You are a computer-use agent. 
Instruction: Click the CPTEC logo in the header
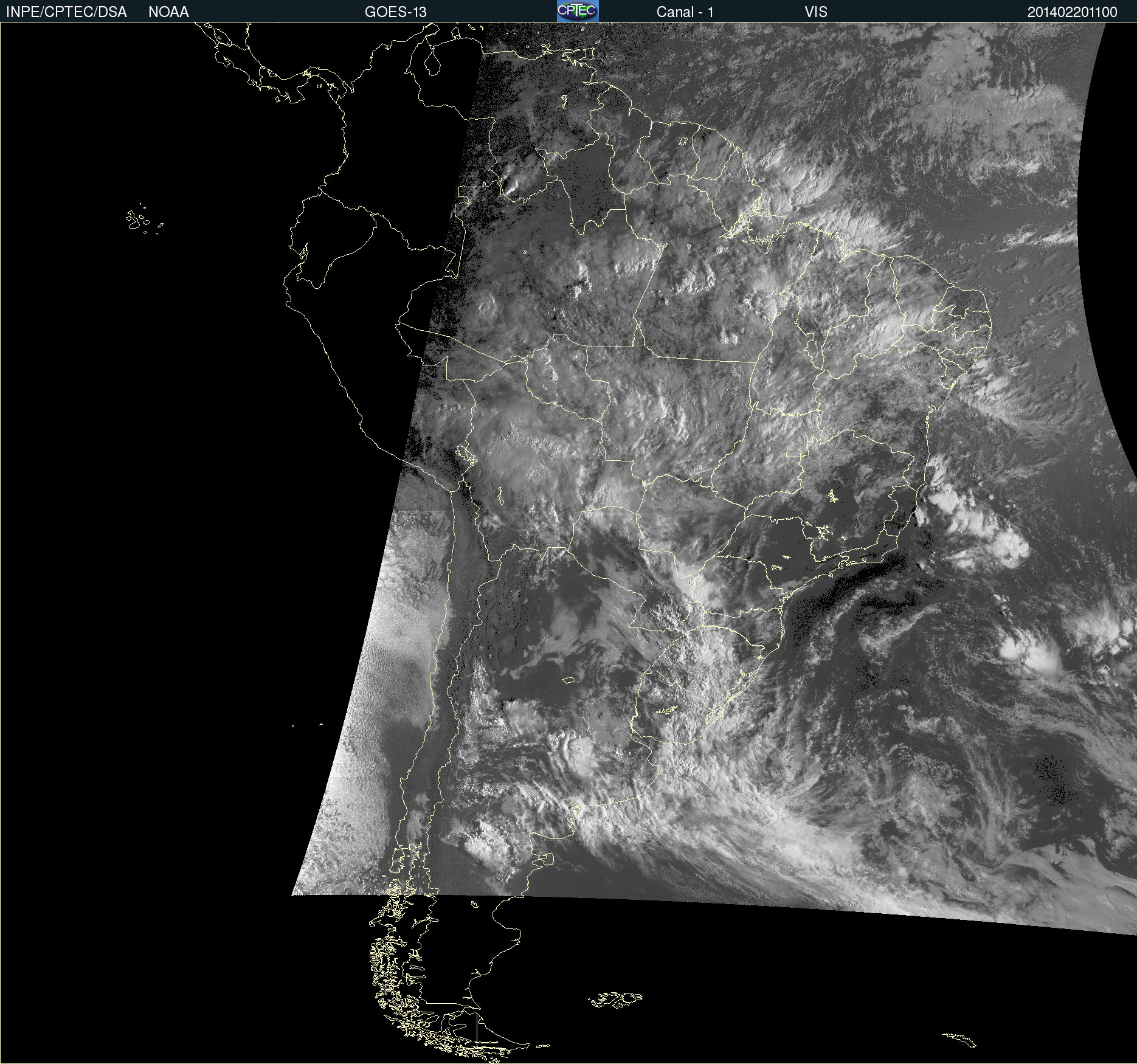coord(578,11)
